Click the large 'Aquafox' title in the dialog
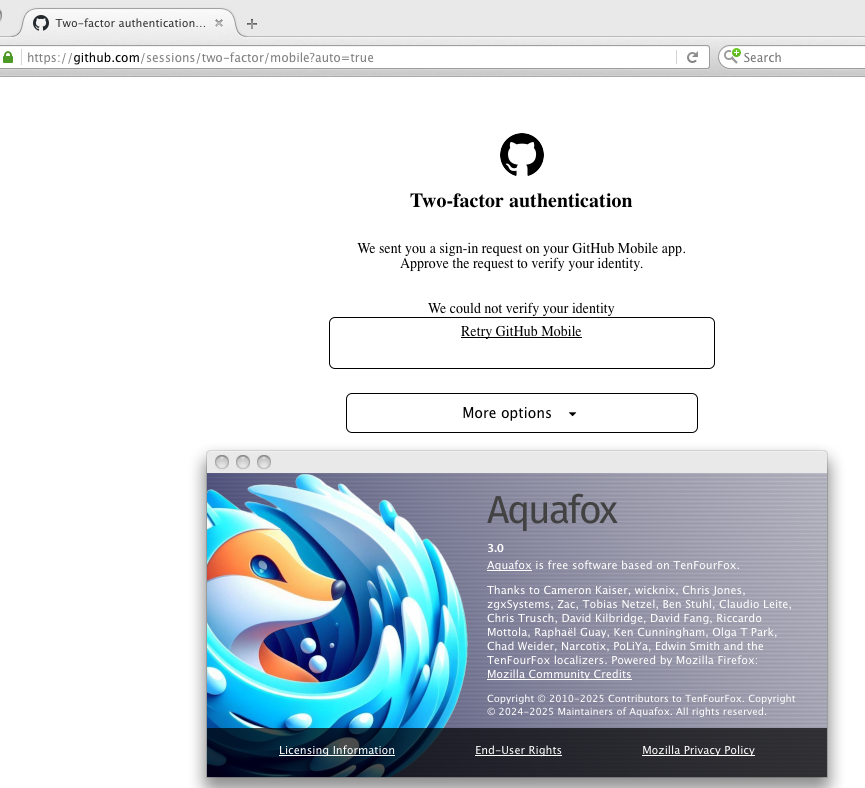 coord(552,511)
